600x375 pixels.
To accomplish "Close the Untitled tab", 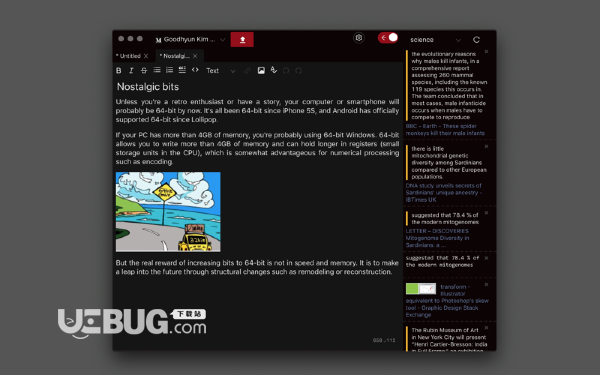I will click(146, 56).
